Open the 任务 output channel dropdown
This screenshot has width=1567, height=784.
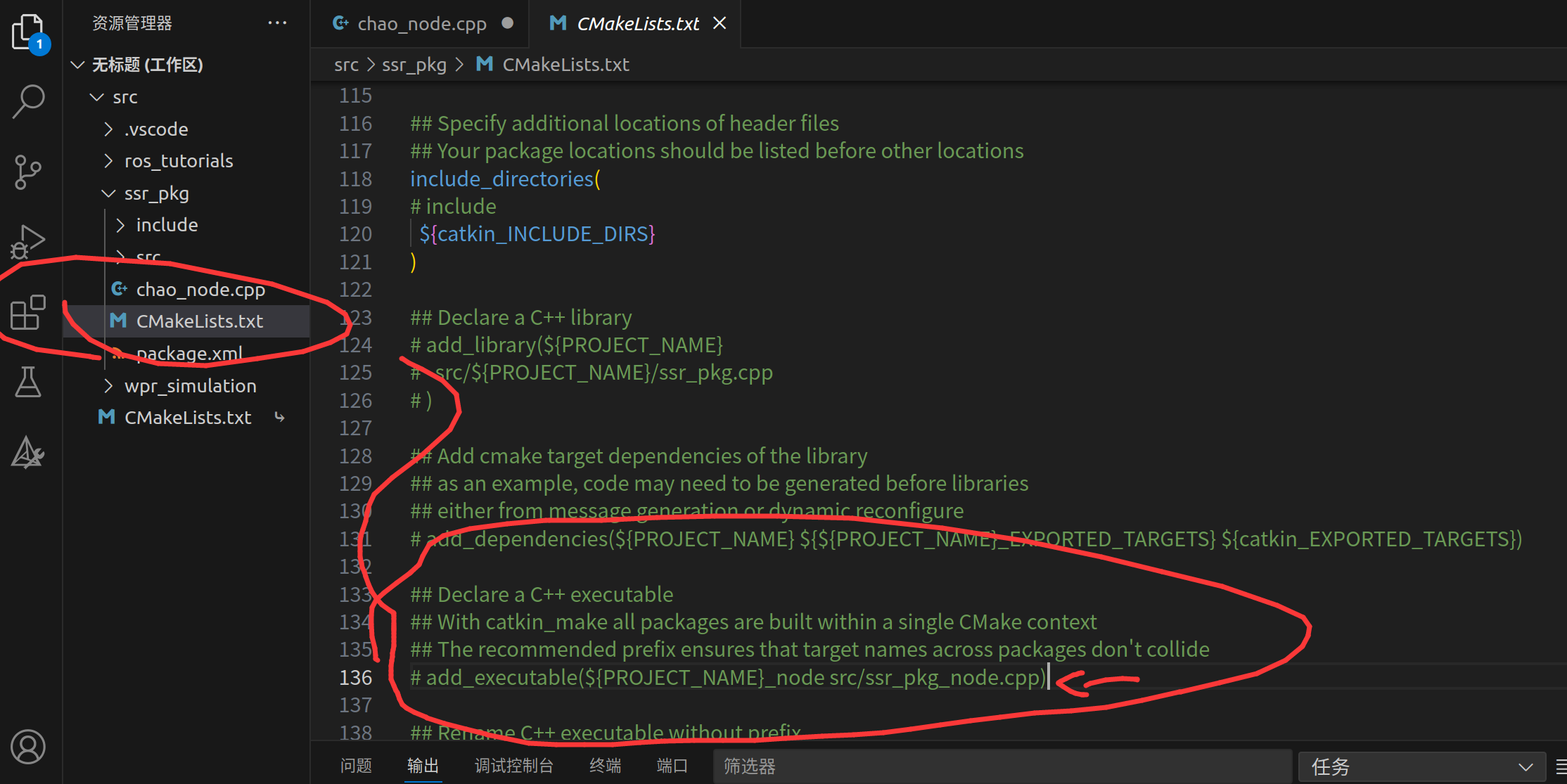[1421, 766]
